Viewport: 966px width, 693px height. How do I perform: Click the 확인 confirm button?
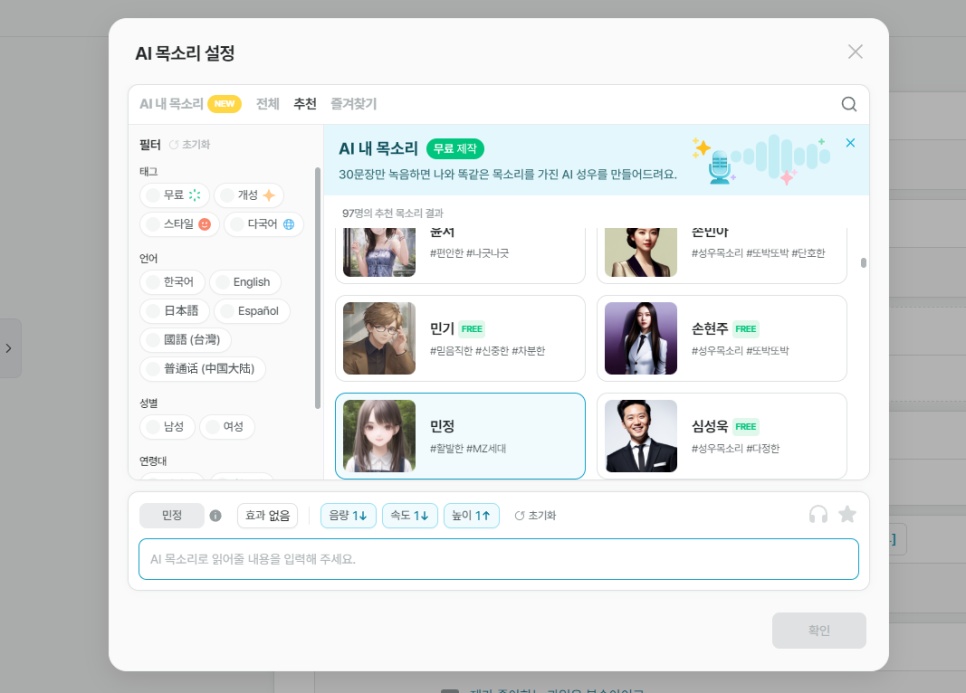819,630
